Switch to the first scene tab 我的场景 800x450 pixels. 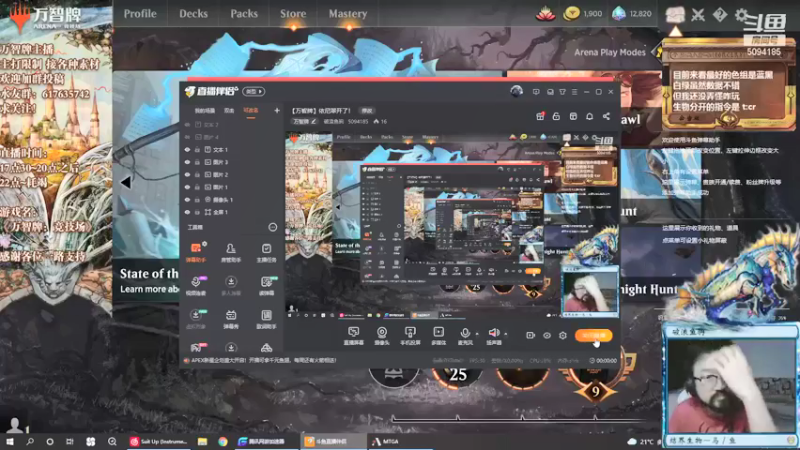click(x=205, y=110)
